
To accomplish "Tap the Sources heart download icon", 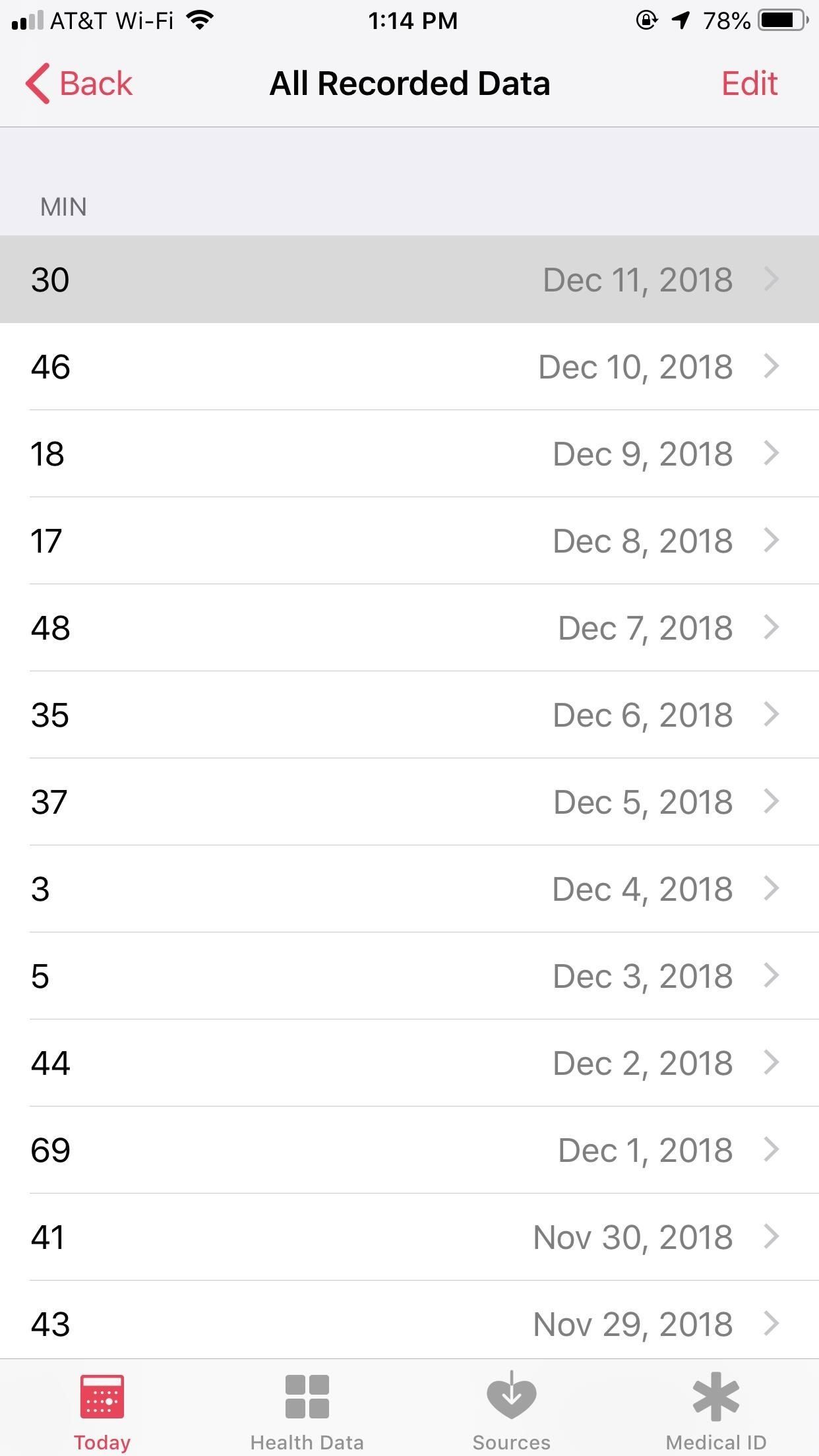I will click(511, 1396).
